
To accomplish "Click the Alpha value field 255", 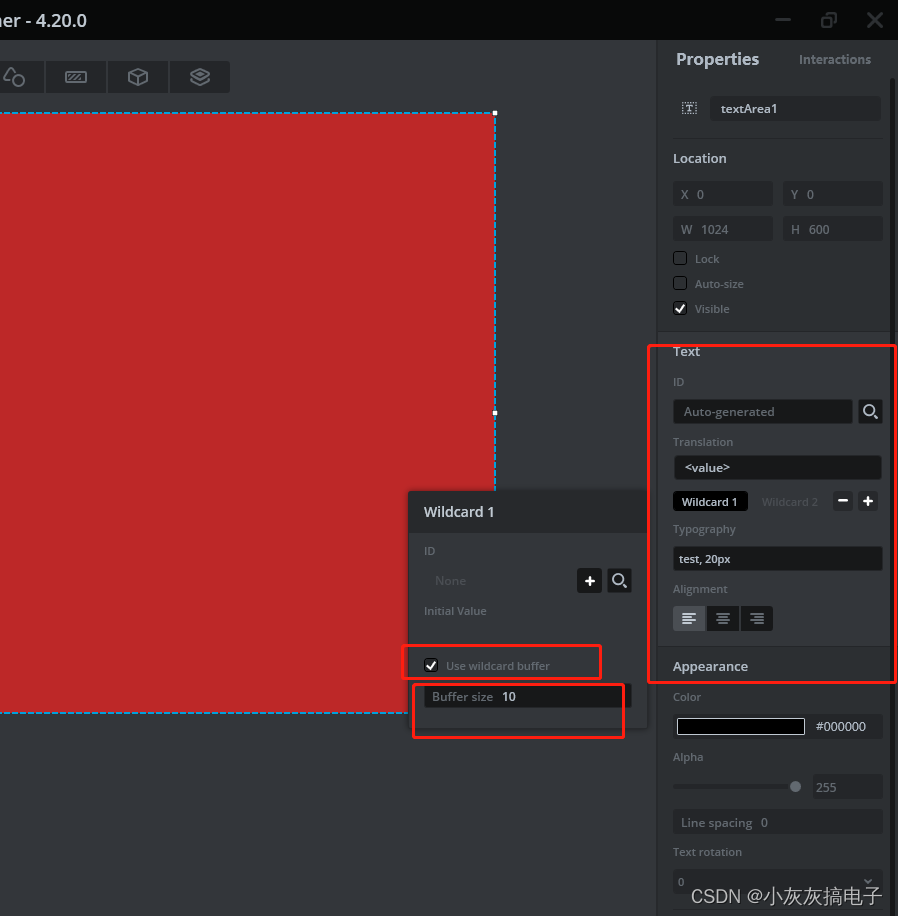I will click(847, 787).
